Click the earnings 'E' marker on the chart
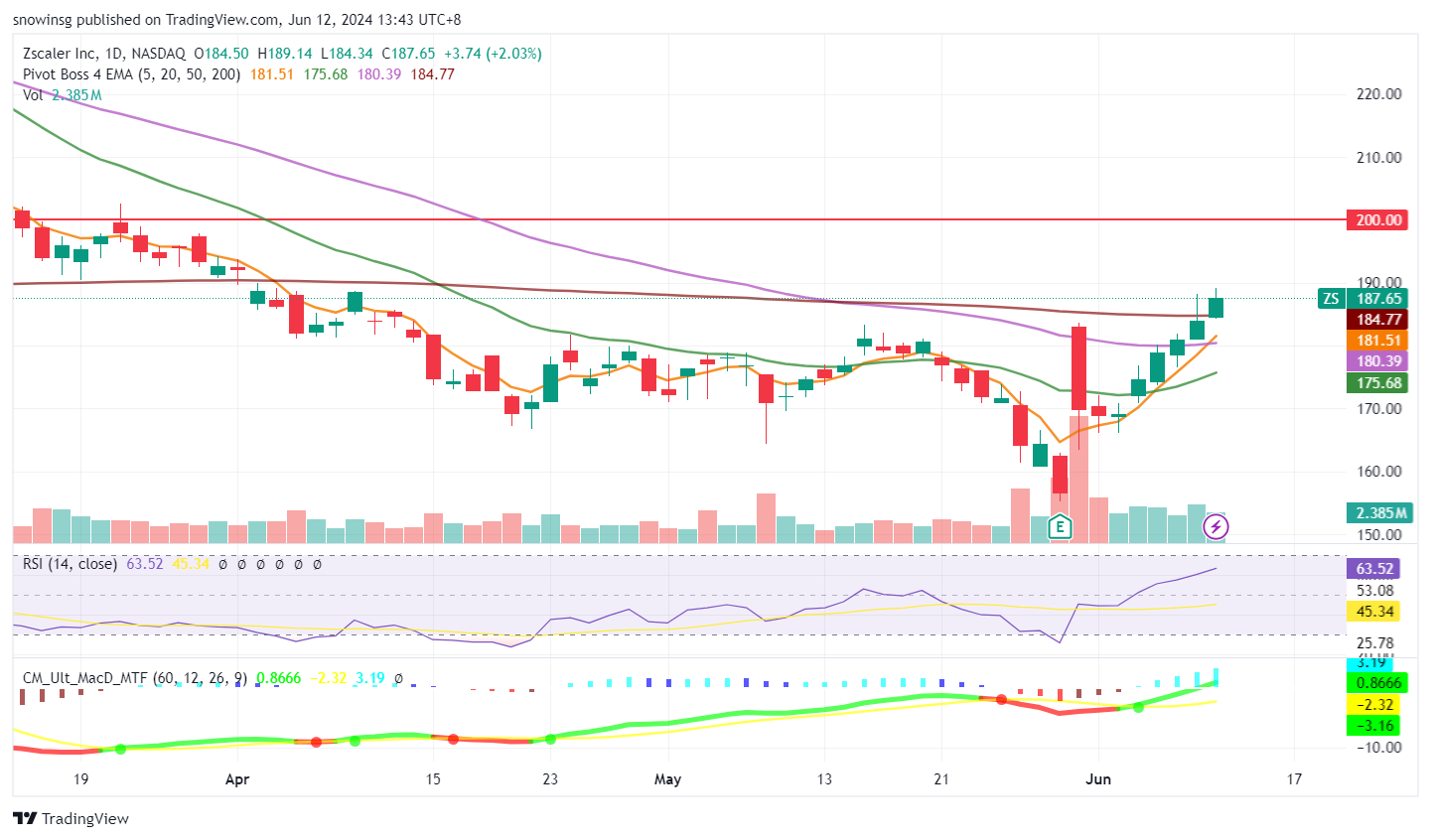 pyautogui.click(x=1060, y=526)
